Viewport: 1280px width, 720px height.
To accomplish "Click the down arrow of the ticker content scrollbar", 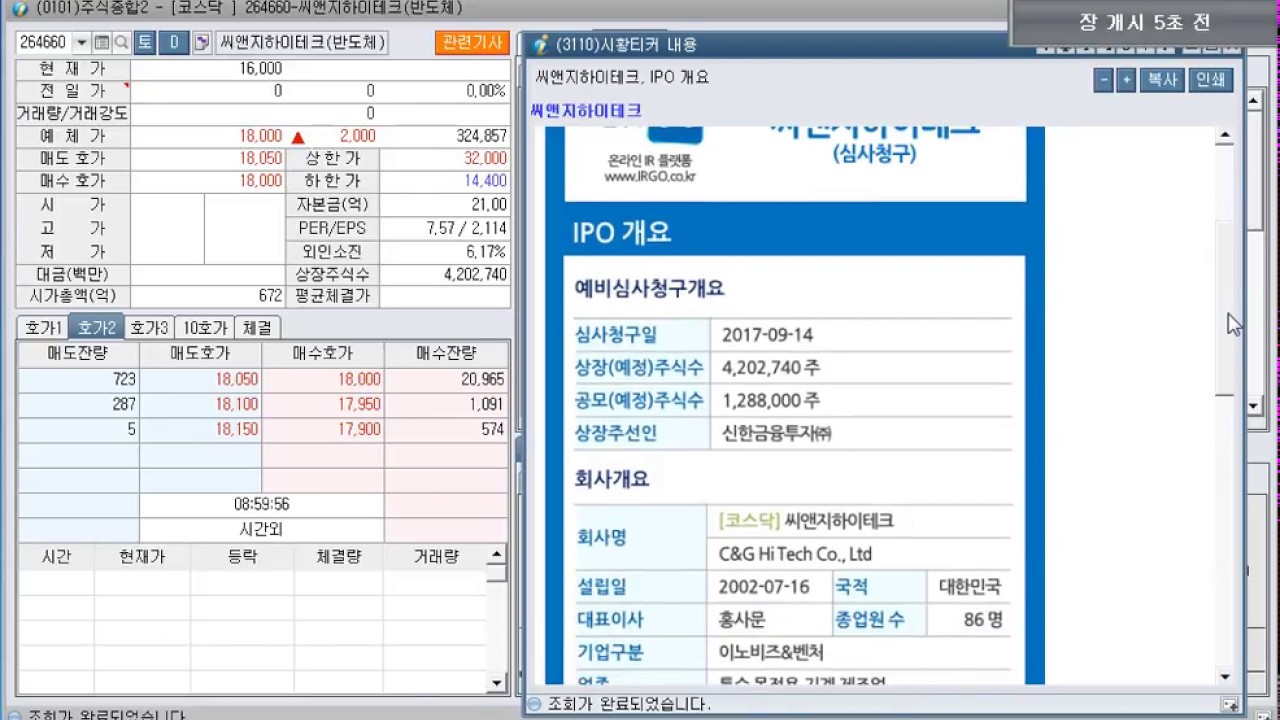I will coord(1224,677).
